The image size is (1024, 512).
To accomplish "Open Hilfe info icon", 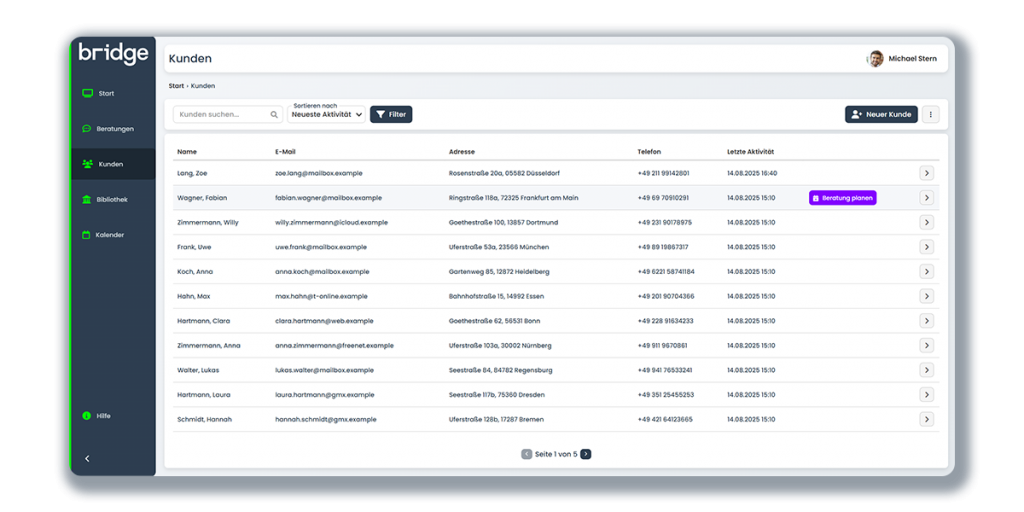I will pyautogui.click(x=87, y=415).
